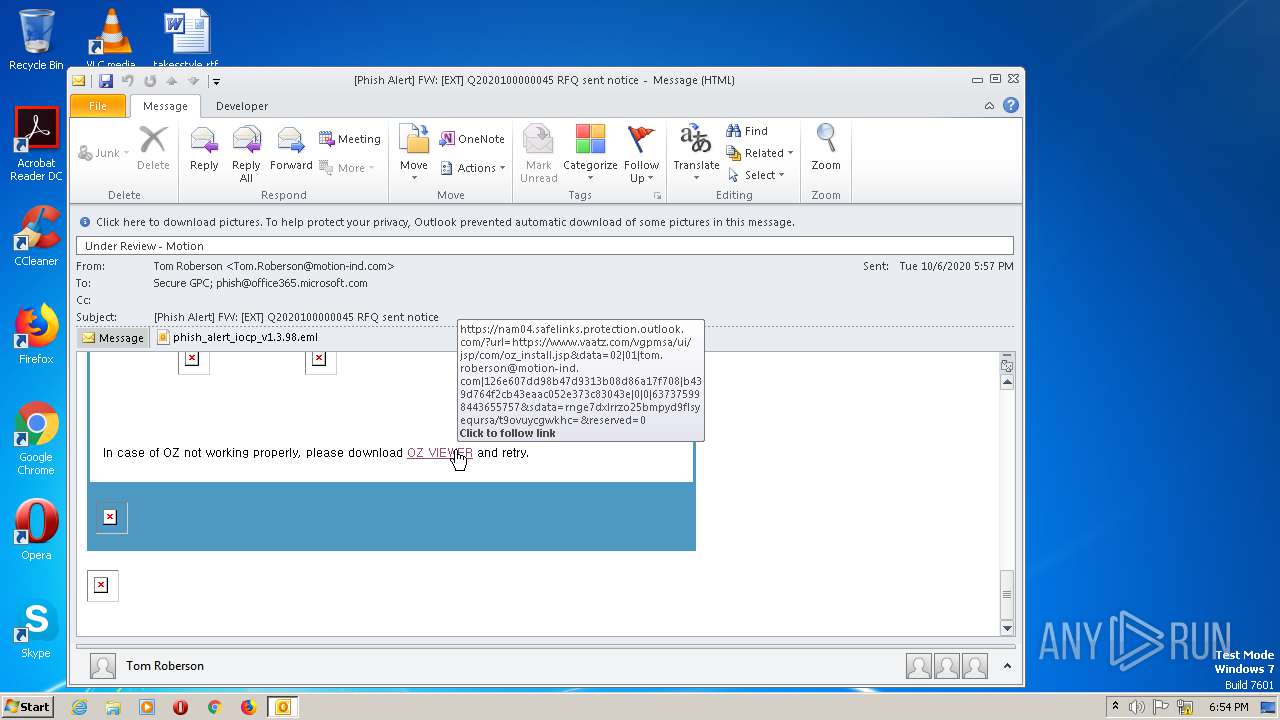
Task: Go to previous item arrow in title bar
Action: tap(172, 81)
